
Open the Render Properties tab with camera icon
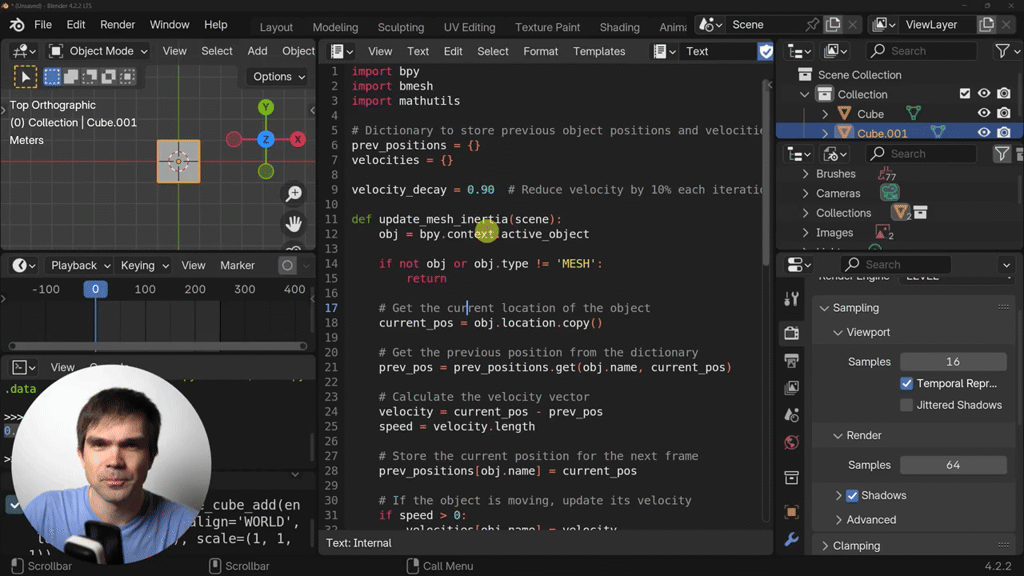[x=791, y=333]
